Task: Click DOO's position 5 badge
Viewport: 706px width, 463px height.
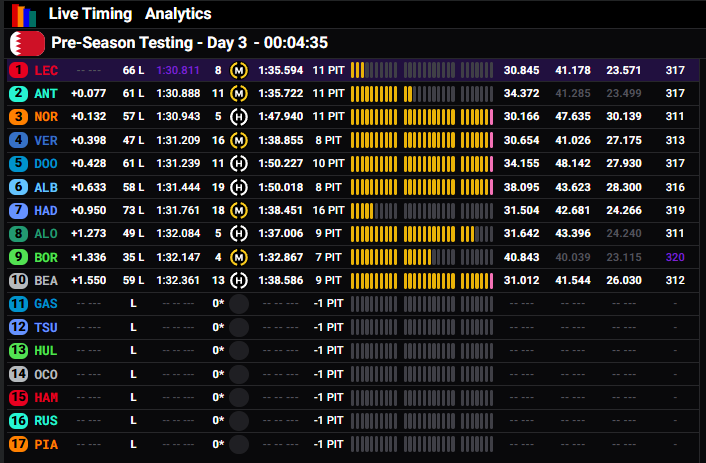Action: [18, 163]
